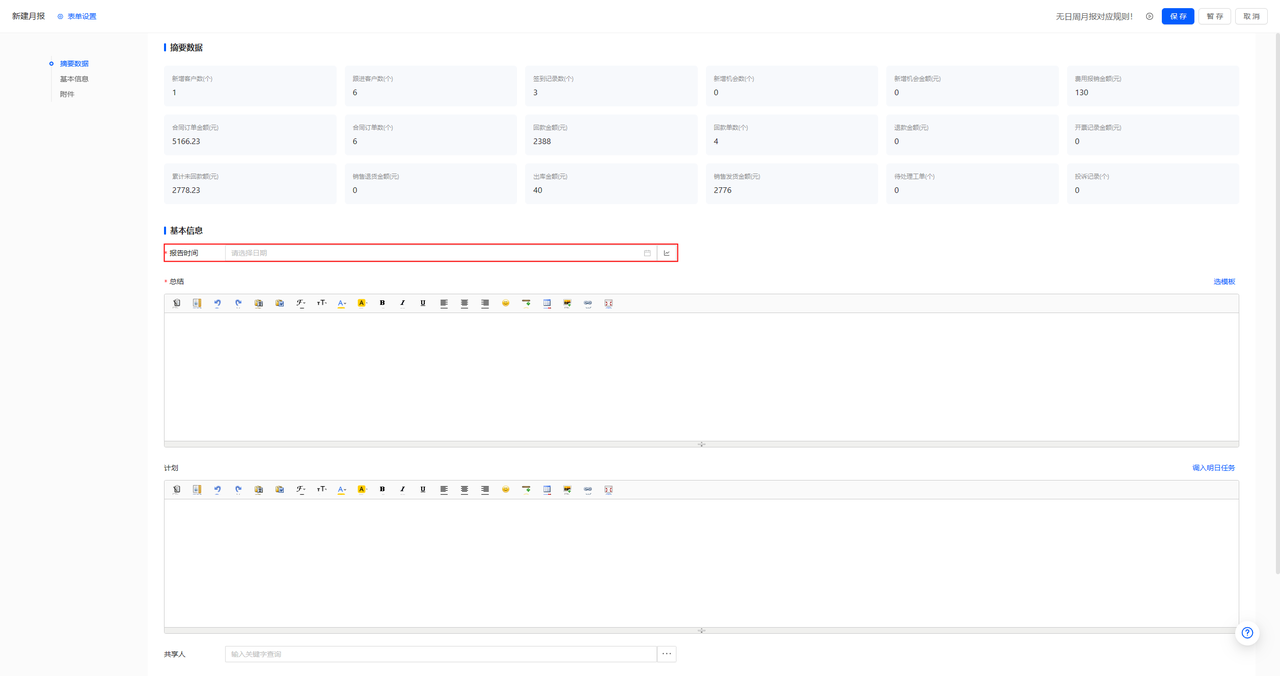
Task: Open the font size dropdown in 计划 editor
Action: pos(321,490)
